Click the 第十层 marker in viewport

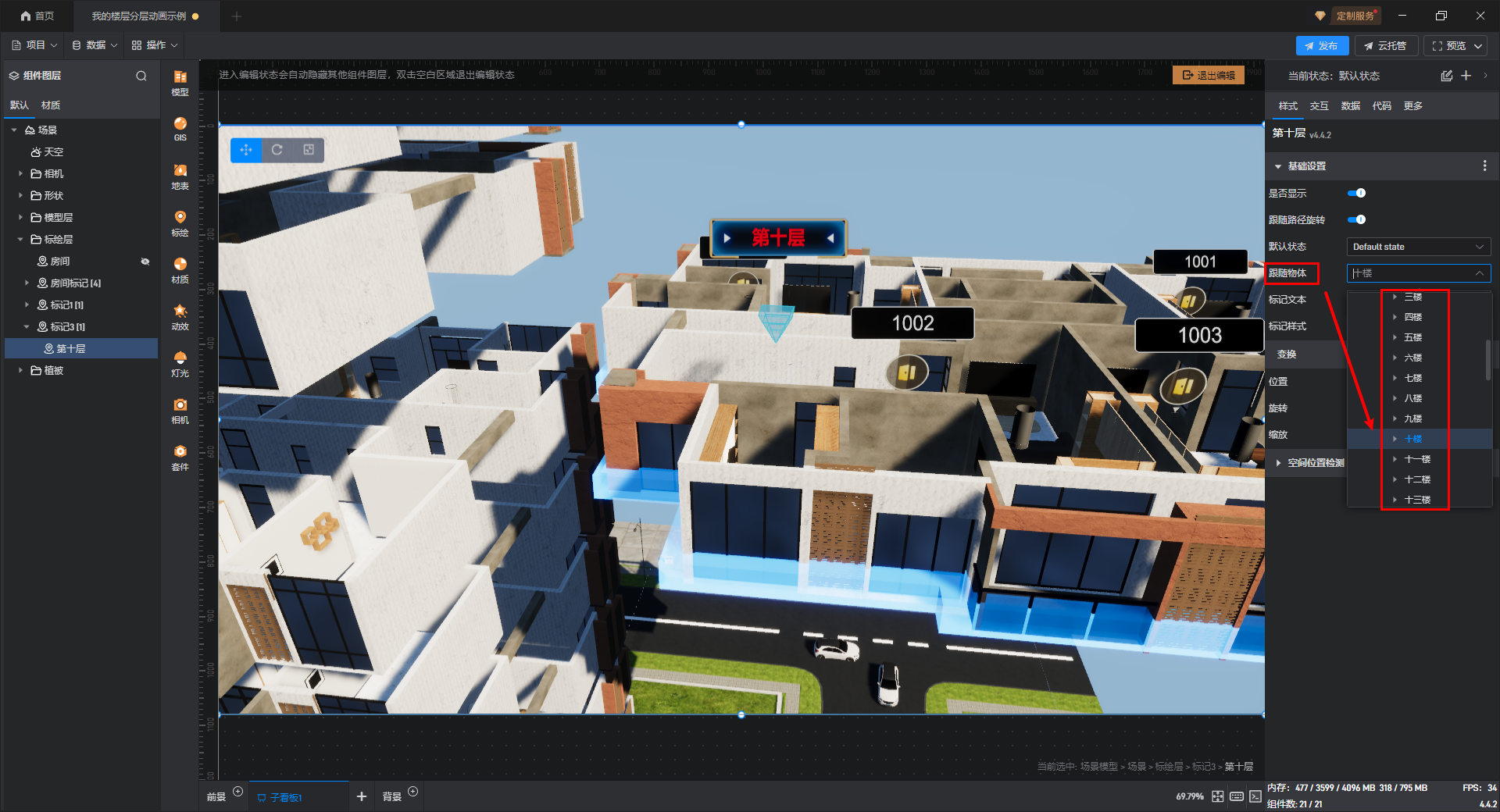click(778, 238)
